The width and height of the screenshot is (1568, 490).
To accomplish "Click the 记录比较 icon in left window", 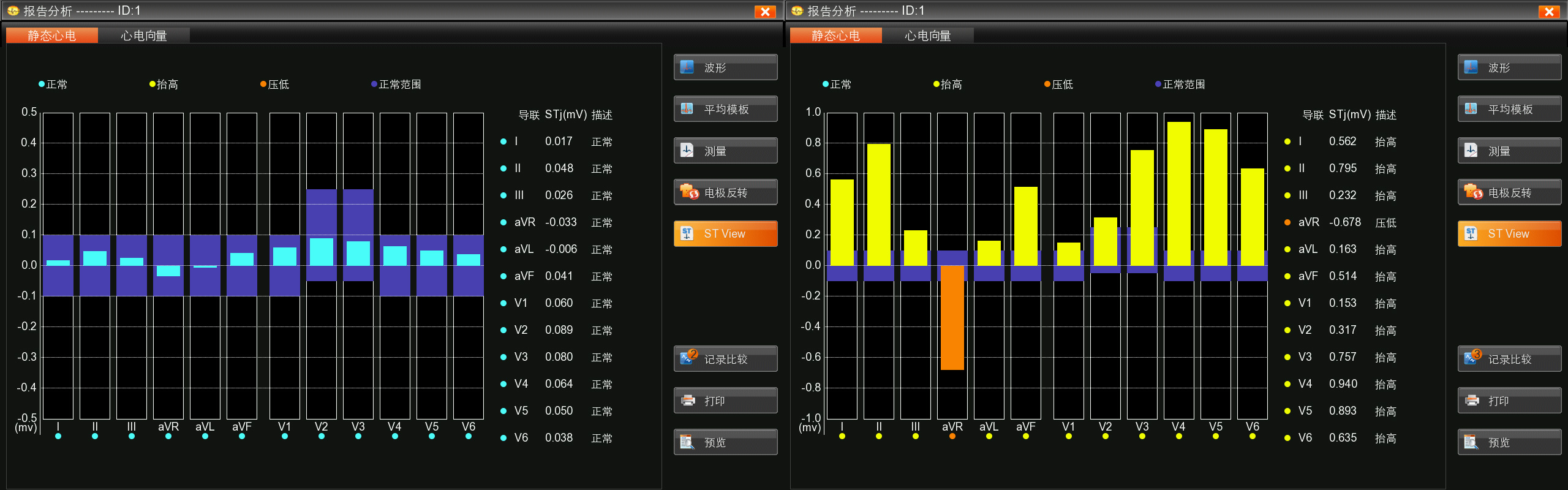I will click(x=688, y=356).
